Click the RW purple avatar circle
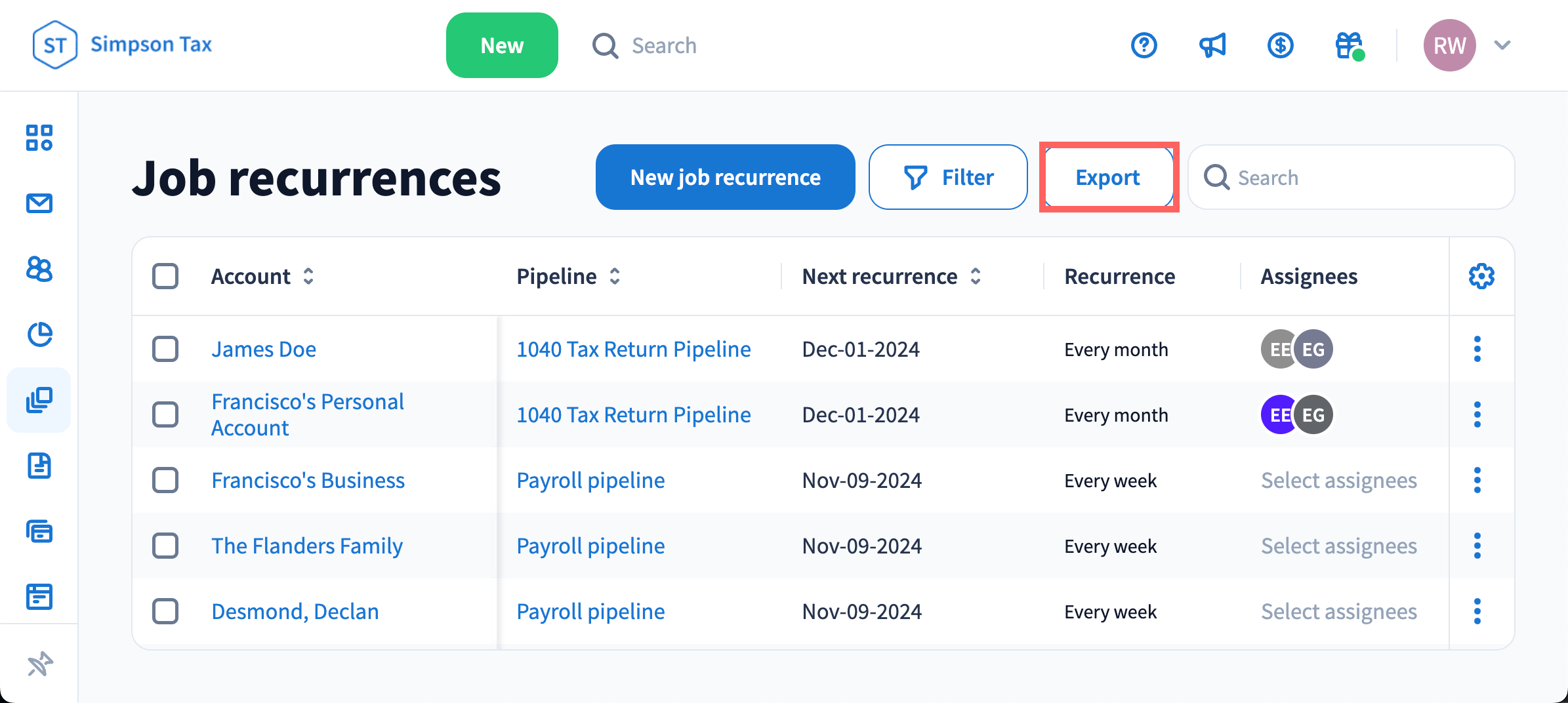 (x=1449, y=45)
